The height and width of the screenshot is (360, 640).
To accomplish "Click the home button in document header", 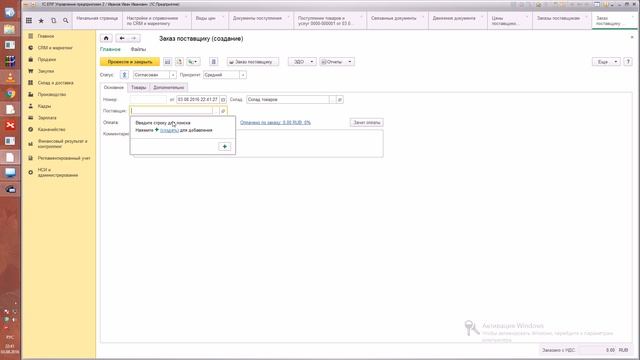I will (x=106, y=38).
